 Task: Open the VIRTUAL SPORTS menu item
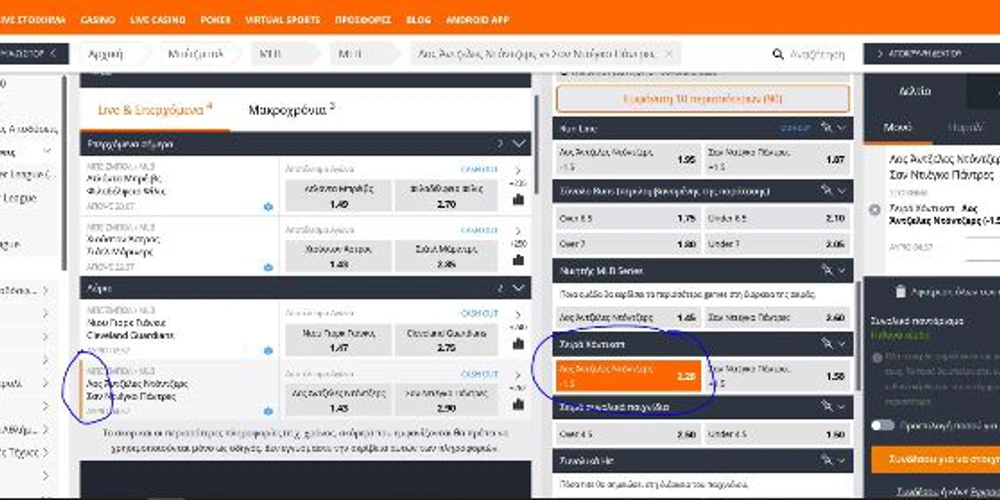pos(283,20)
